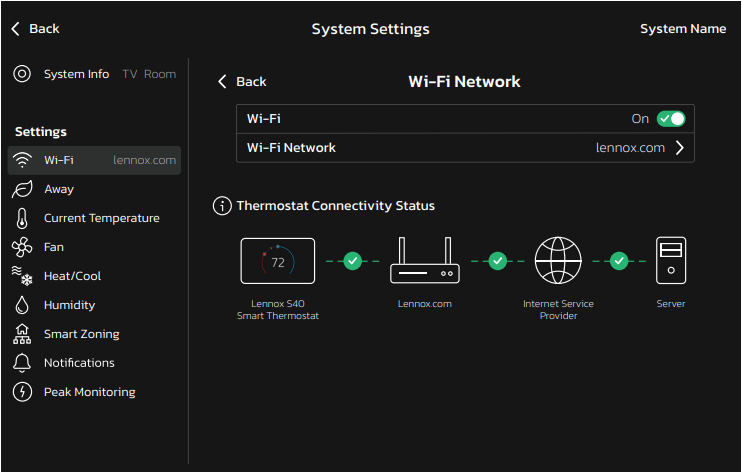Click the "Thermostat Connectivity Status" heading
Viewport: 742px width, 473px height.
(x=336, y=206)
